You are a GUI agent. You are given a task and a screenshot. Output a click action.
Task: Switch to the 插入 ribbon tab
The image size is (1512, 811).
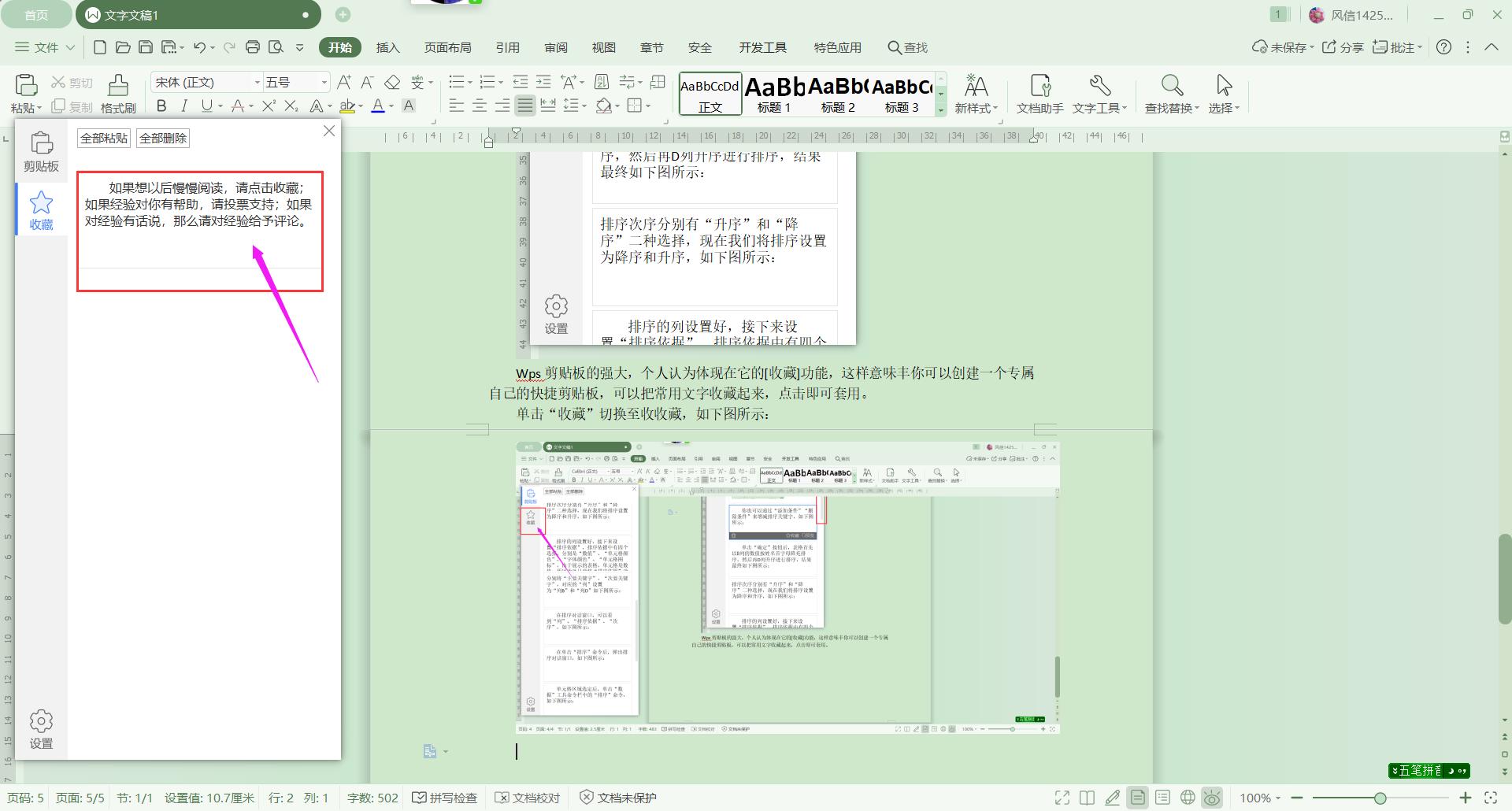(387, 47)
